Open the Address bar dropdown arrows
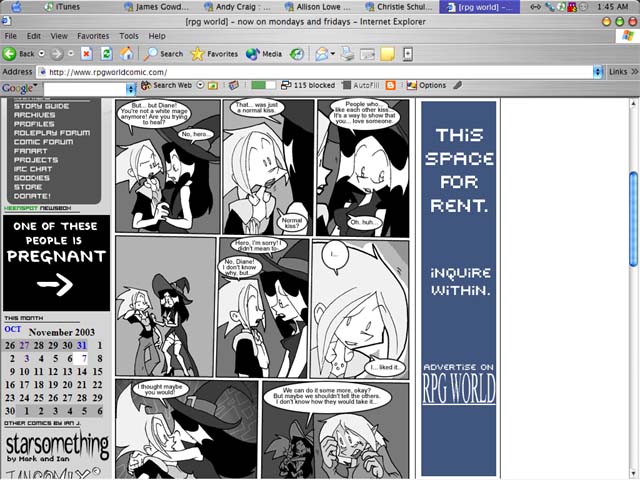640x480 pixels. 598,72
